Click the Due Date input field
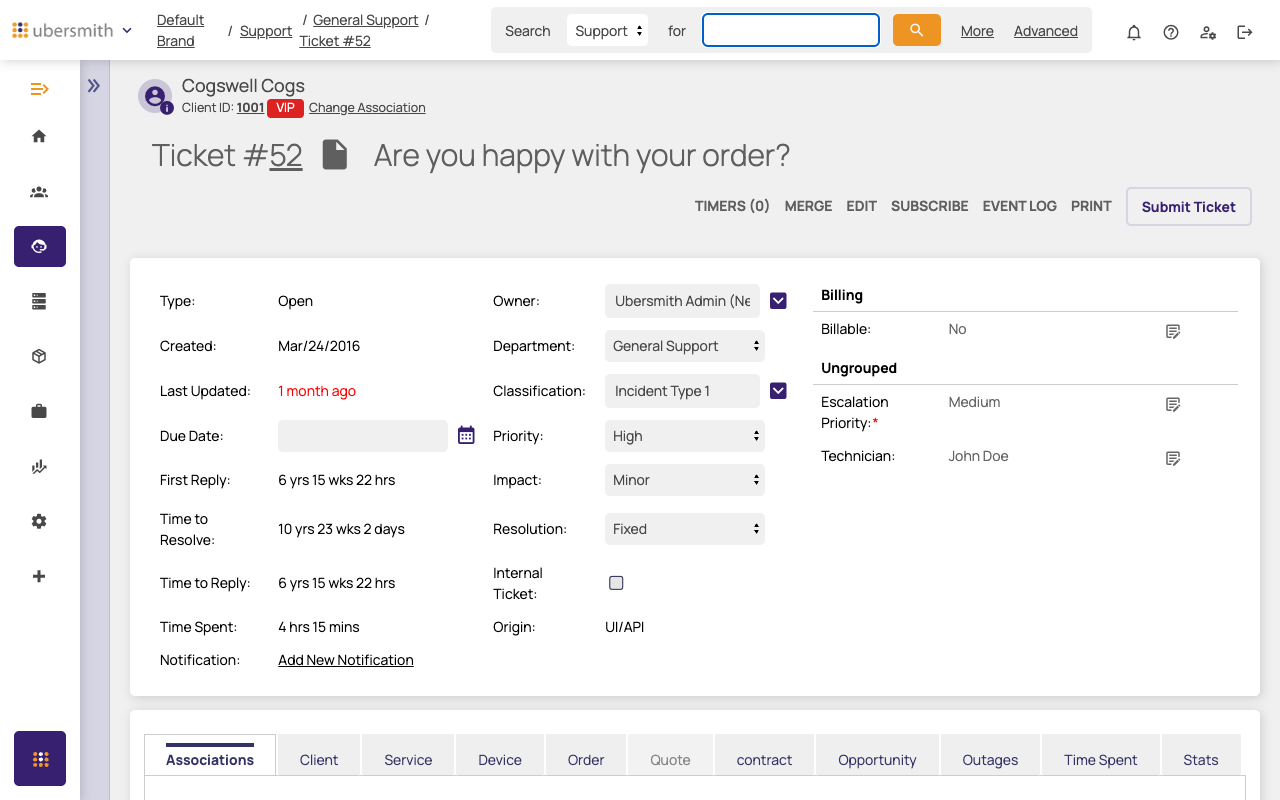The image size is (1280, 800). pos(363,436)
